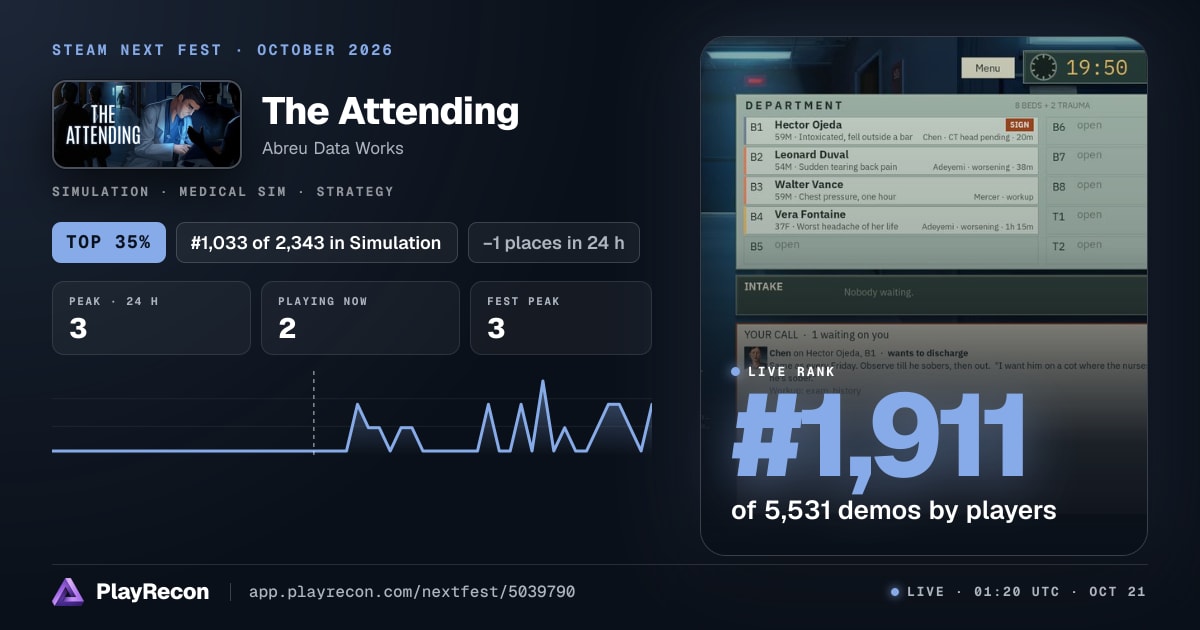The width and height of the screenshot is (1200, 630).
Task: Click the live dot beside LIVE RANK
Action: [736, 372]
